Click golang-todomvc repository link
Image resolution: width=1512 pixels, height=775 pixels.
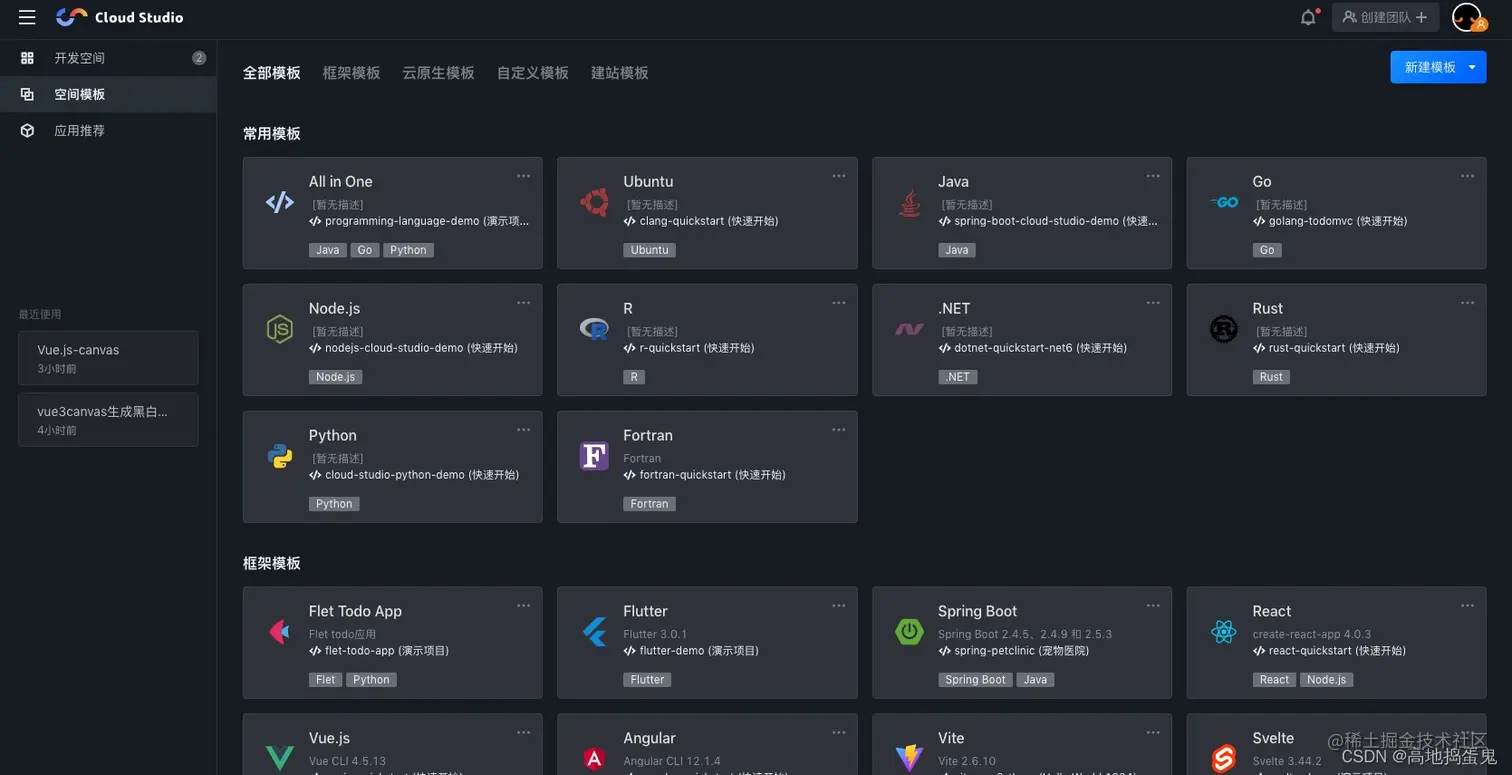pos(1330,221)
